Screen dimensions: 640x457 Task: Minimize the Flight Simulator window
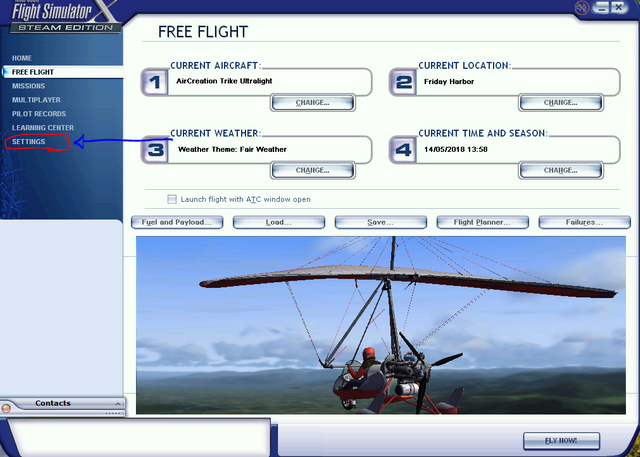pos(602,7)
